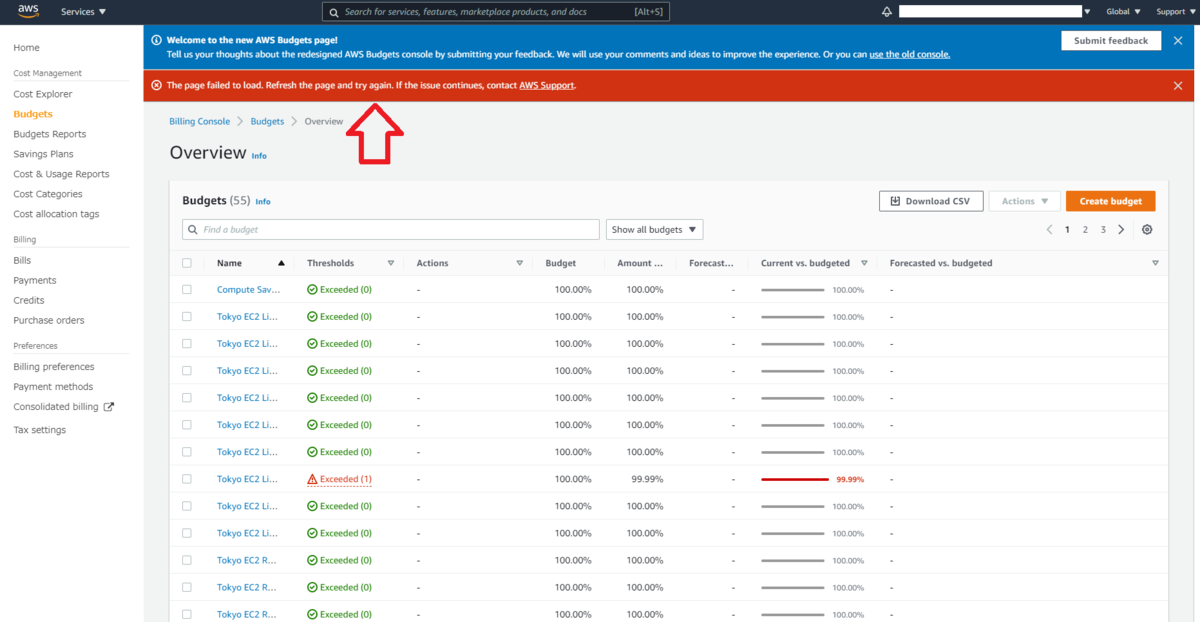Go to next budgets page arrow

tap(1121, 230)
